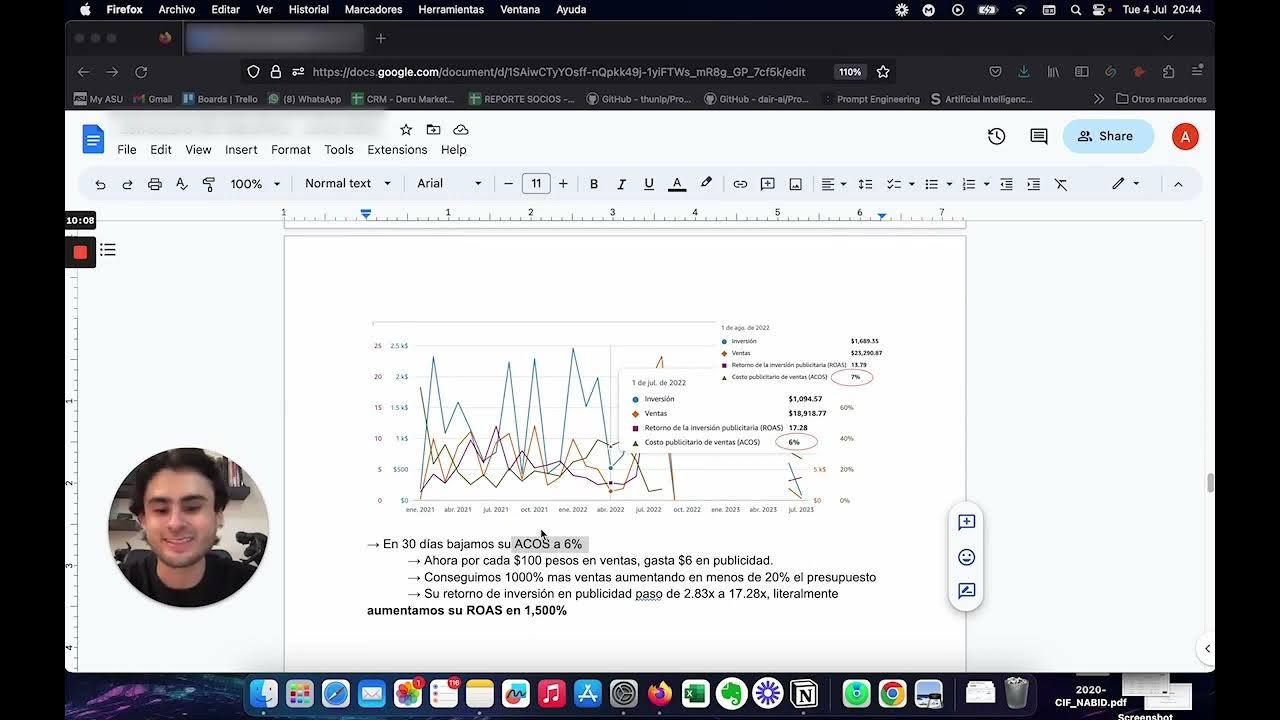
Task: Open line and paragraph spacing options
Action: (x=865, y=184)
